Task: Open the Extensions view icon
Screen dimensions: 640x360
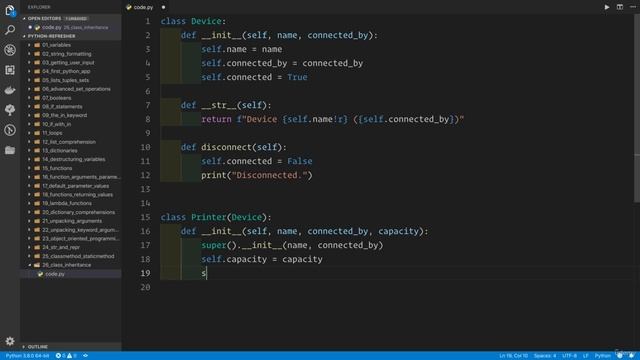Action: [10, 70]
